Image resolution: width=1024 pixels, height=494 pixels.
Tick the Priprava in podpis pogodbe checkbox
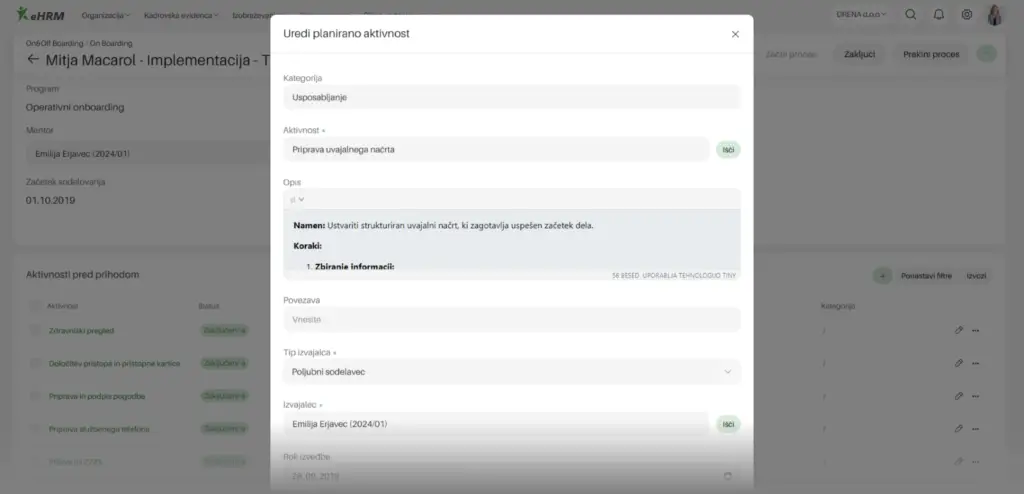(36, 396)
